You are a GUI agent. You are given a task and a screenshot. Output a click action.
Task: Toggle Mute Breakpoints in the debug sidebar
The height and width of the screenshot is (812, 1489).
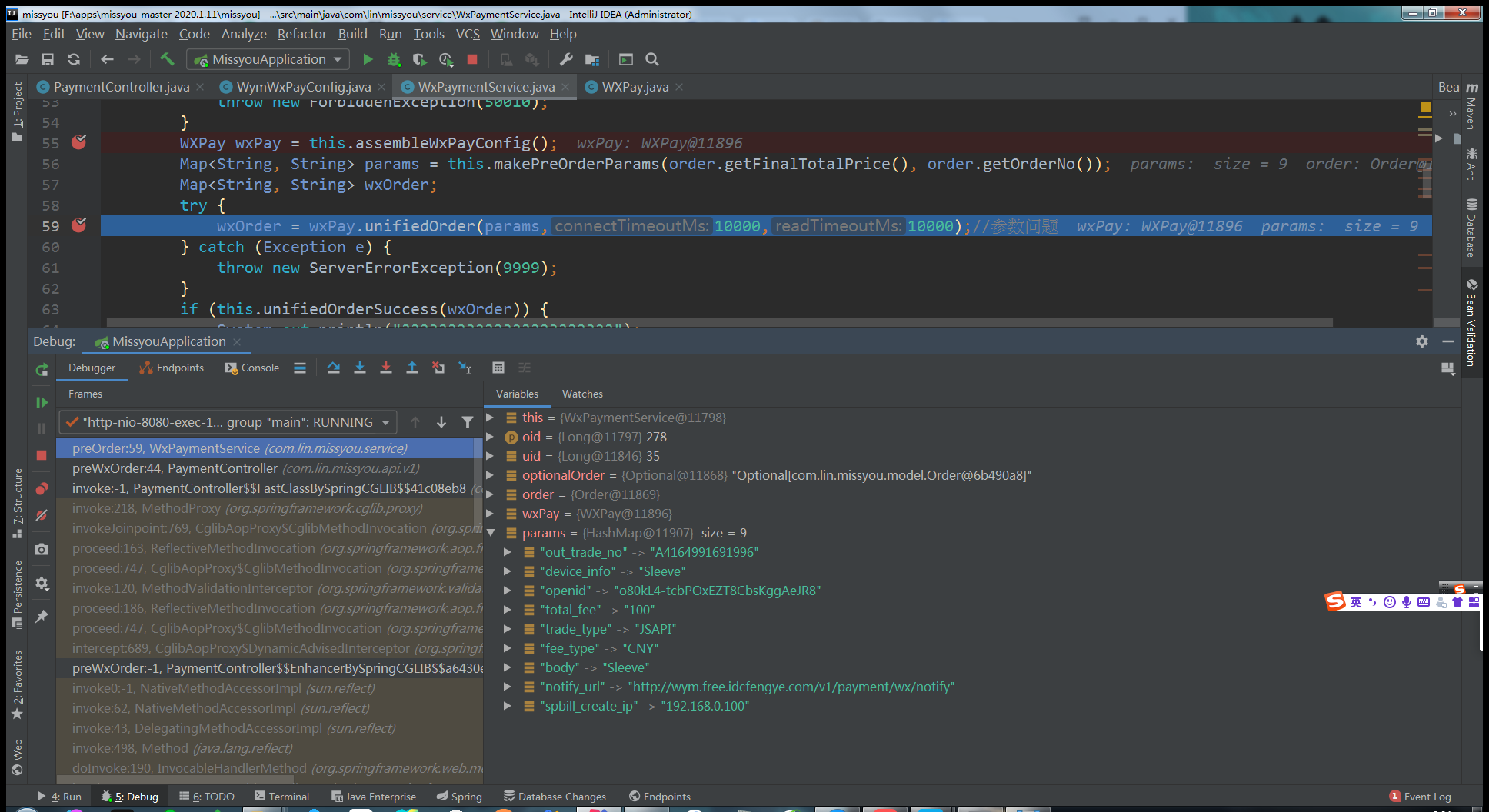(x=42, y=515)
